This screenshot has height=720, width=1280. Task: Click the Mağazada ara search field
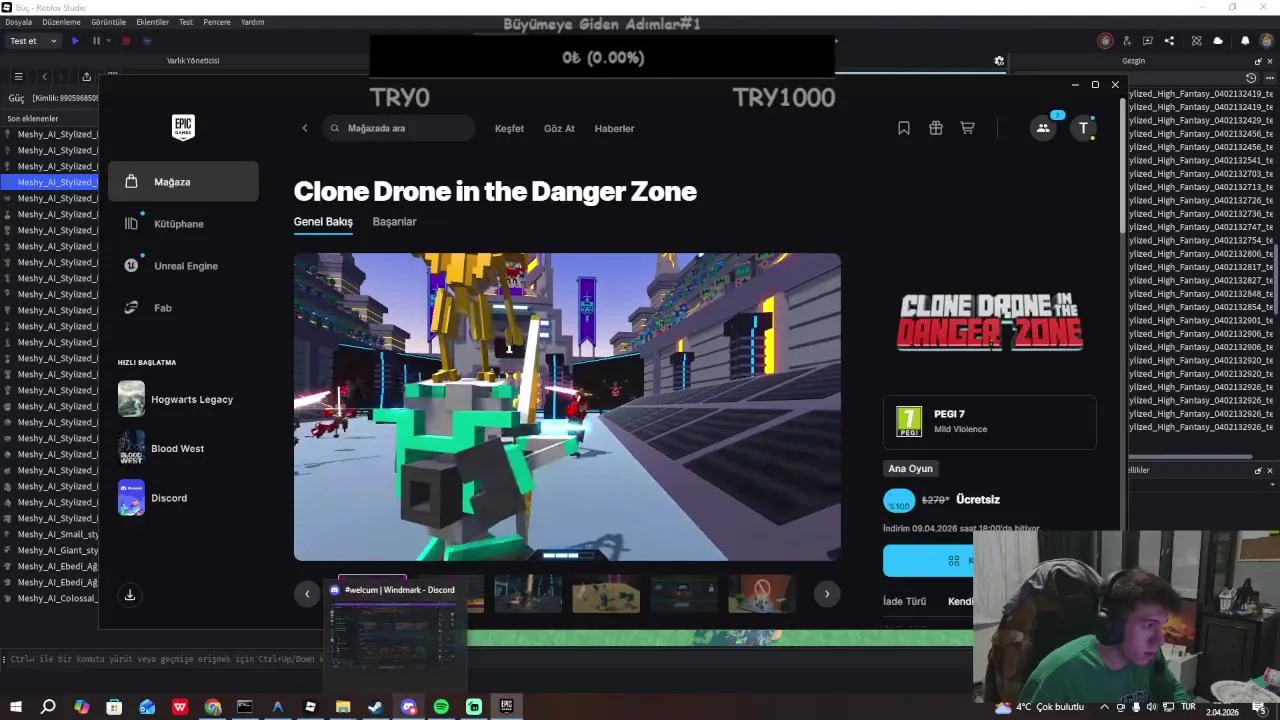tap(399, 128)
